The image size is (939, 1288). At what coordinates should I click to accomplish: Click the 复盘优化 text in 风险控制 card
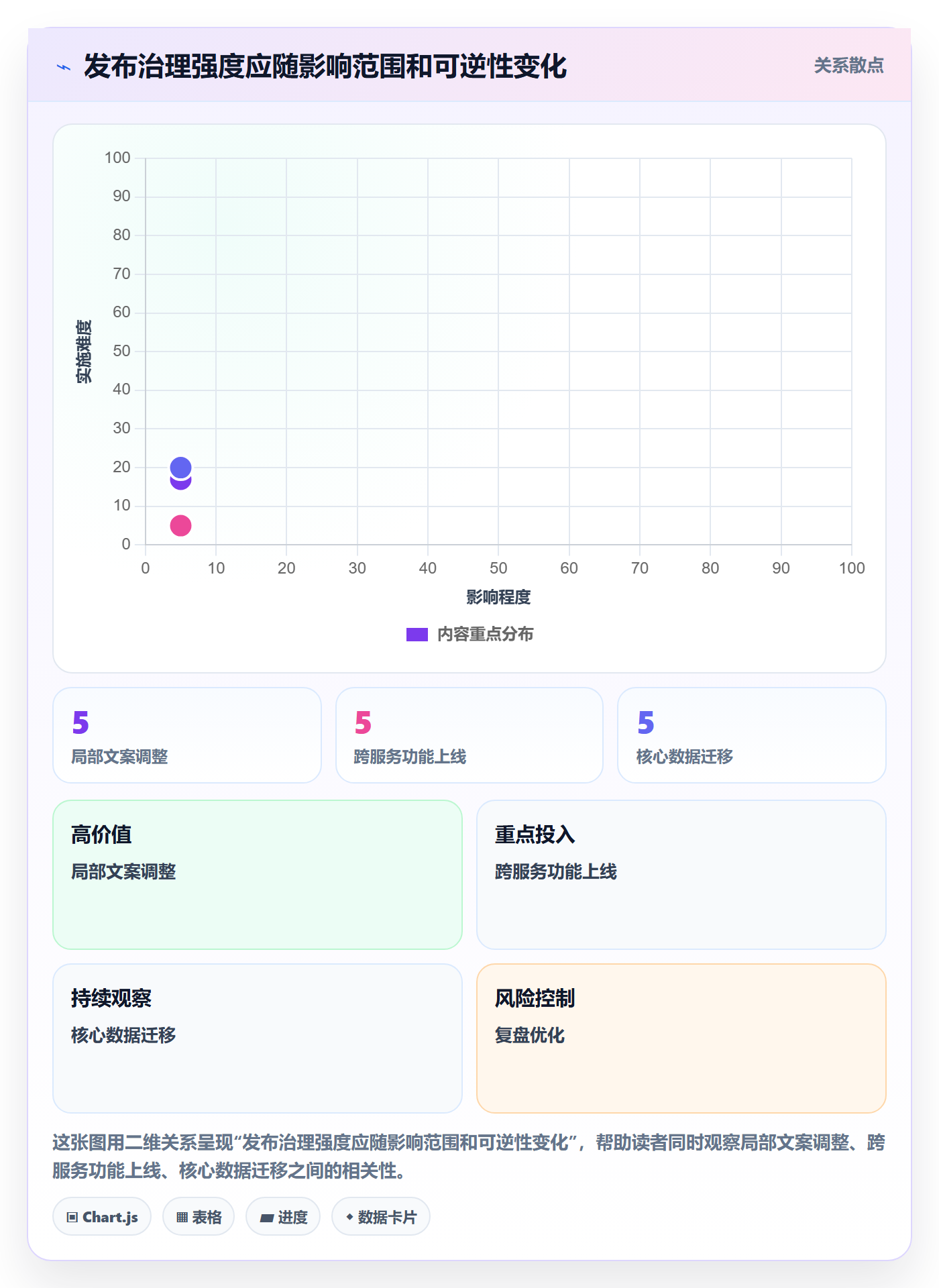click(530, 1035)
